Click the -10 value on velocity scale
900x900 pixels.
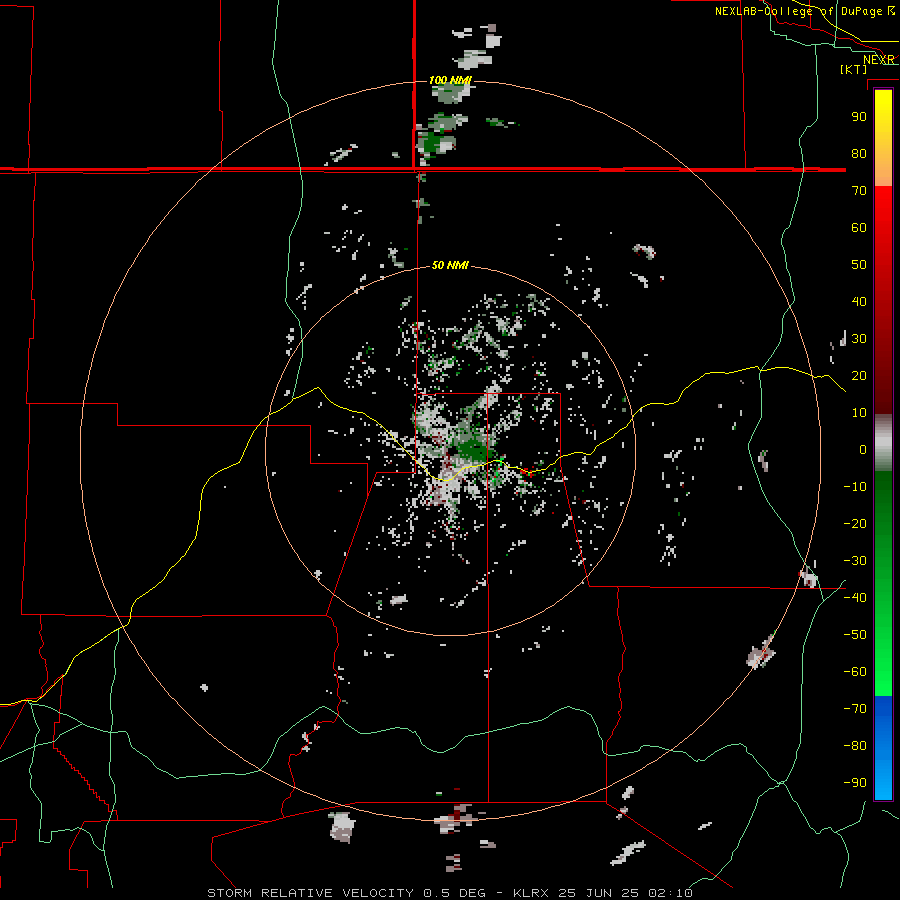855,487
